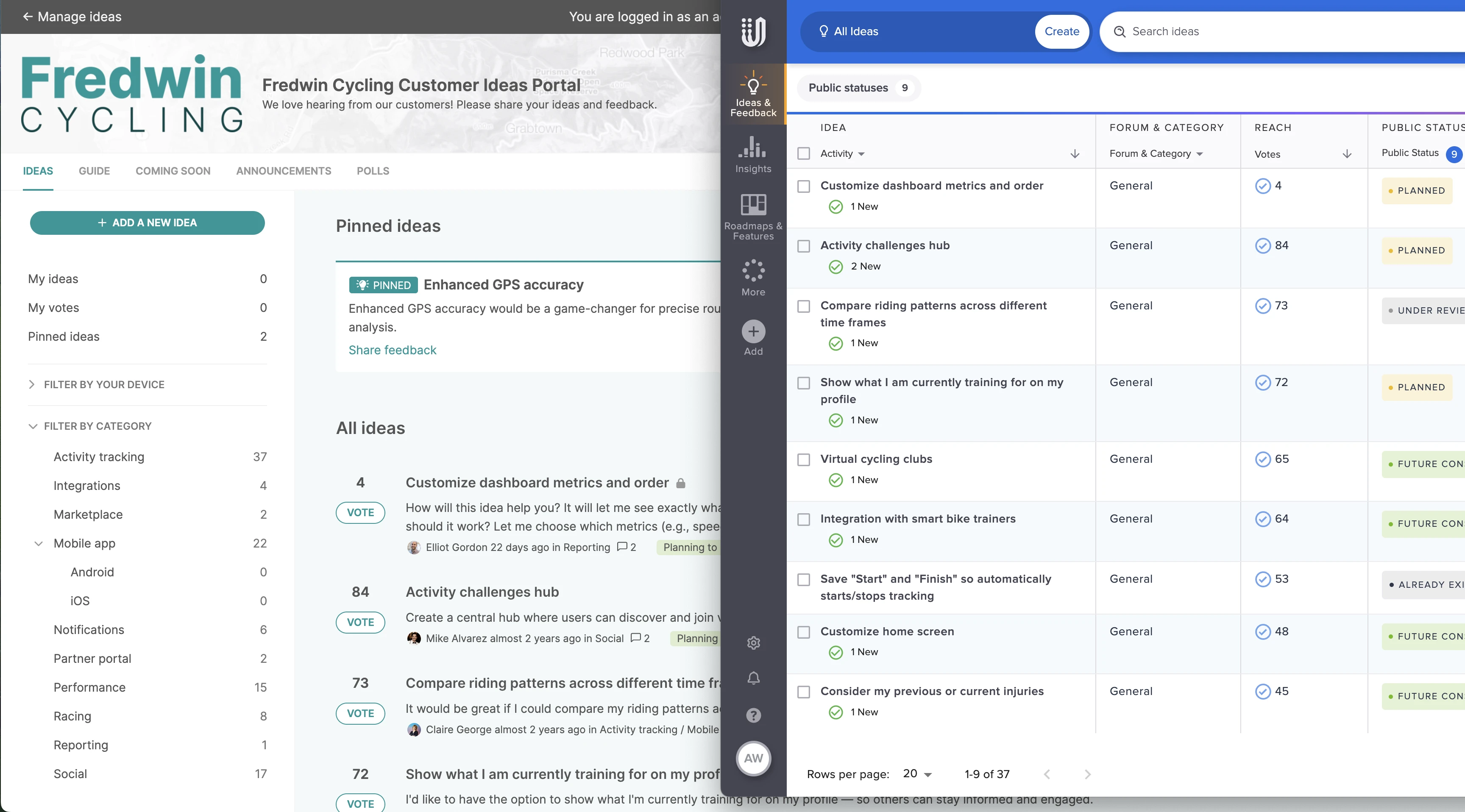This screenshot has width=1465, height=812.
Task: Click the PLANNED status badge for Activity challenges hub
Action: [x=1417, y=250]
